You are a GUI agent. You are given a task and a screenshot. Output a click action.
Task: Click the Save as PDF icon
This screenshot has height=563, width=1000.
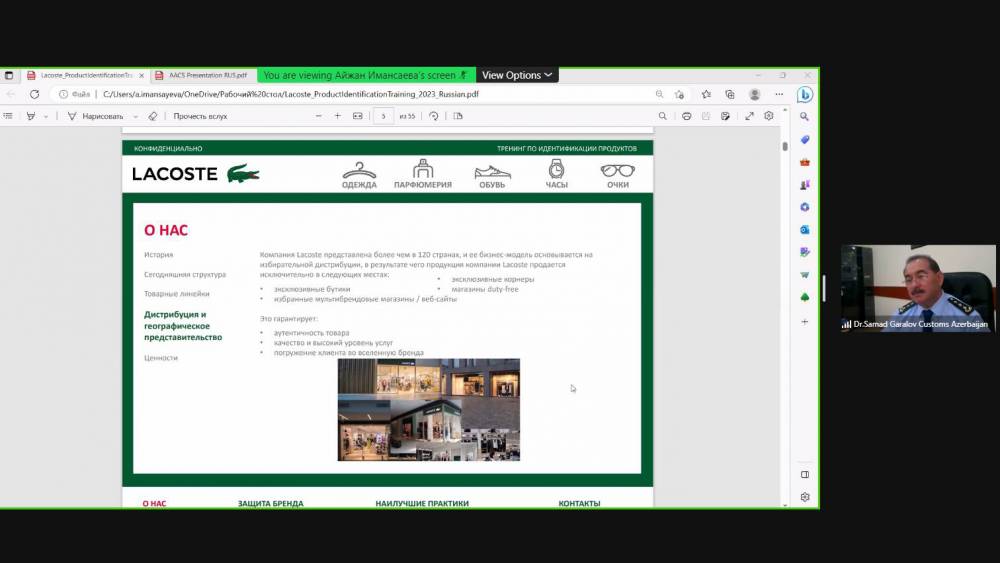pyautogui.click(x=725, y=116)
